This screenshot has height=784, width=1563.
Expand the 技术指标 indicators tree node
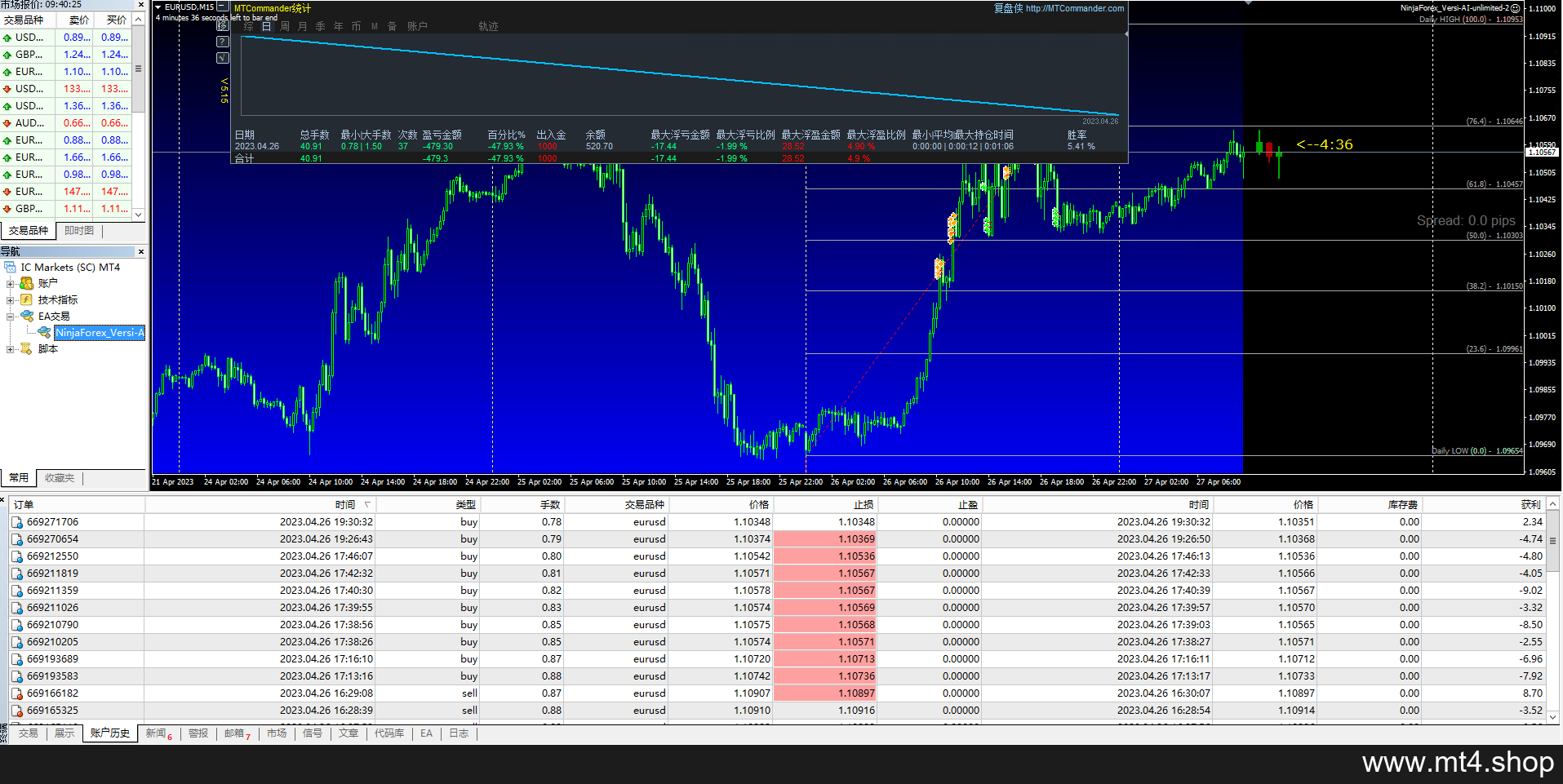(10, 300)
